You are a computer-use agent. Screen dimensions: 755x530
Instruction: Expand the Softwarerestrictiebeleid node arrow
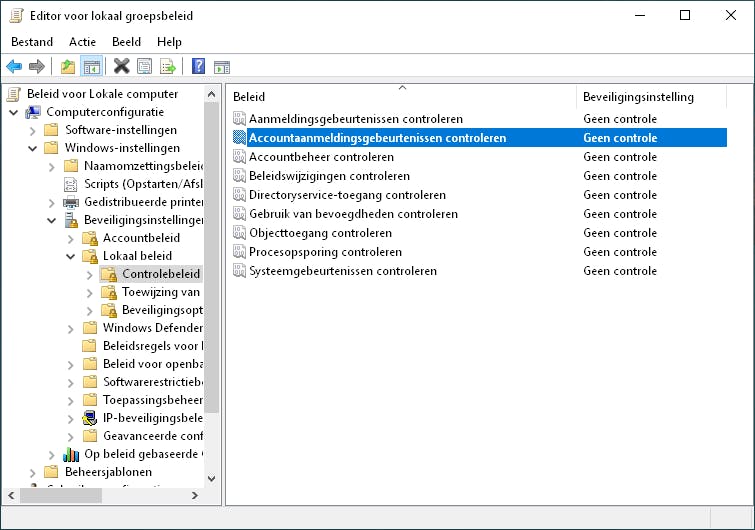point(70,383)
